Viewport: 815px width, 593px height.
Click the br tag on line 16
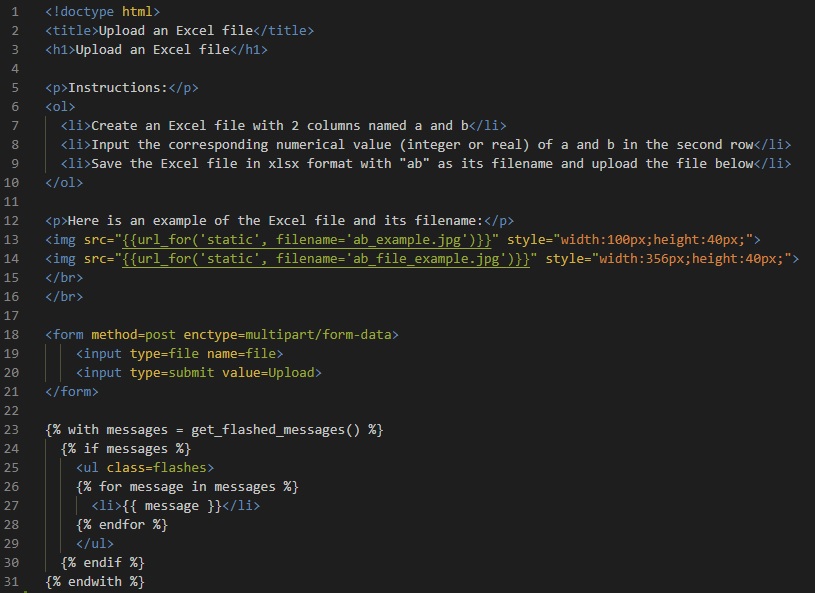(64, 297)
